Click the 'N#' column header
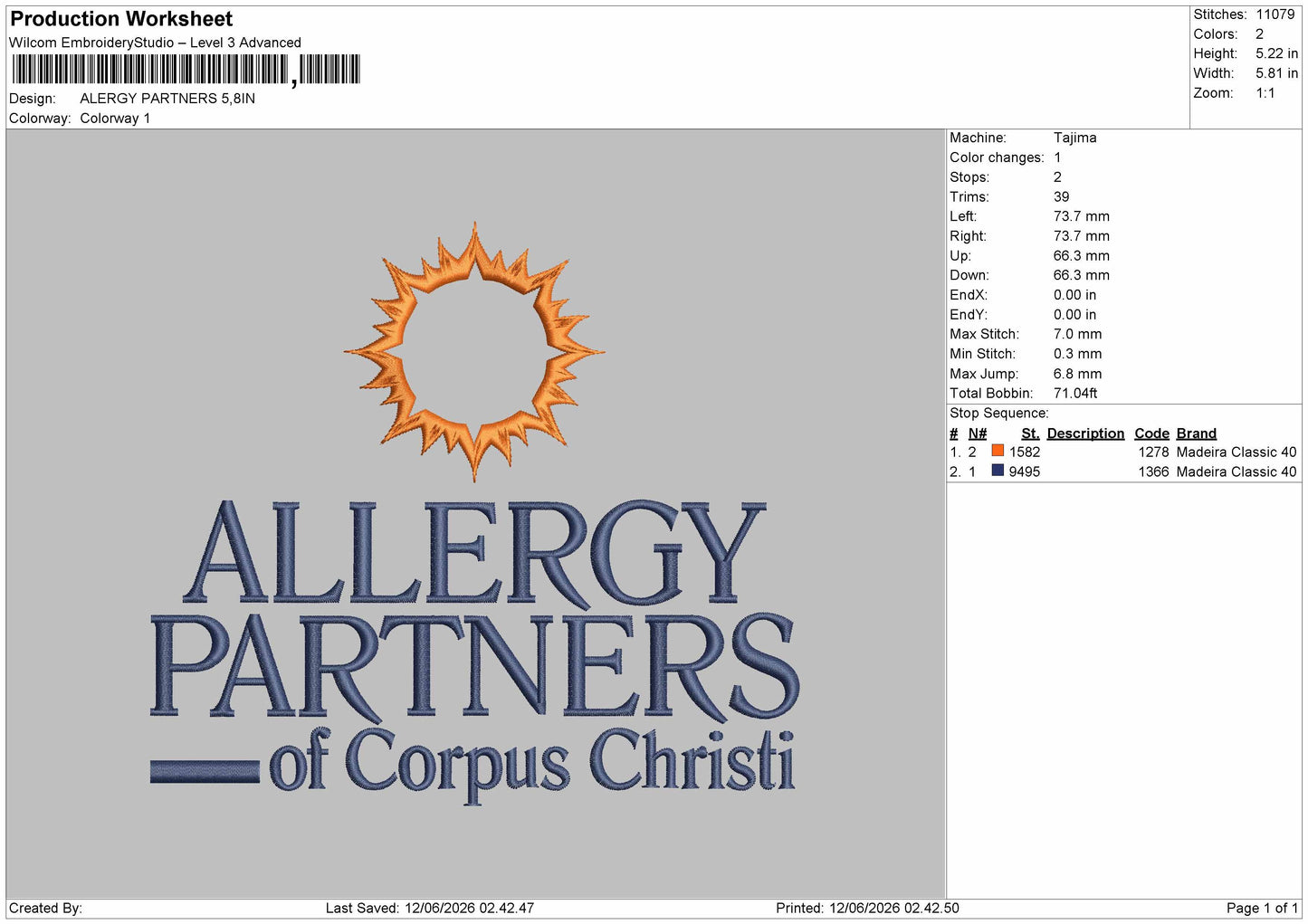 977,433
